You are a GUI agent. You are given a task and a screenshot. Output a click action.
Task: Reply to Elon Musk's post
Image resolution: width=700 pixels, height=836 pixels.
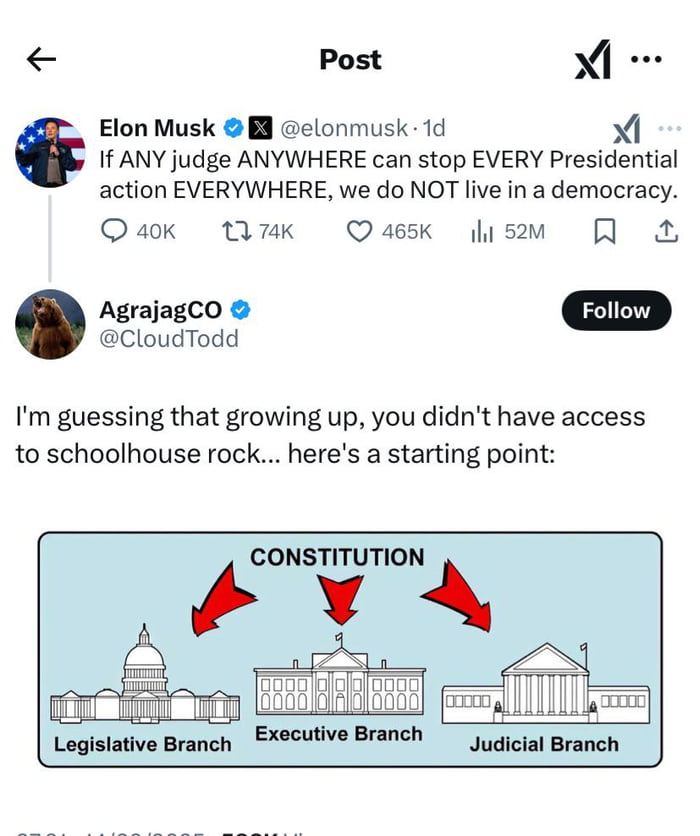(116, 232)
